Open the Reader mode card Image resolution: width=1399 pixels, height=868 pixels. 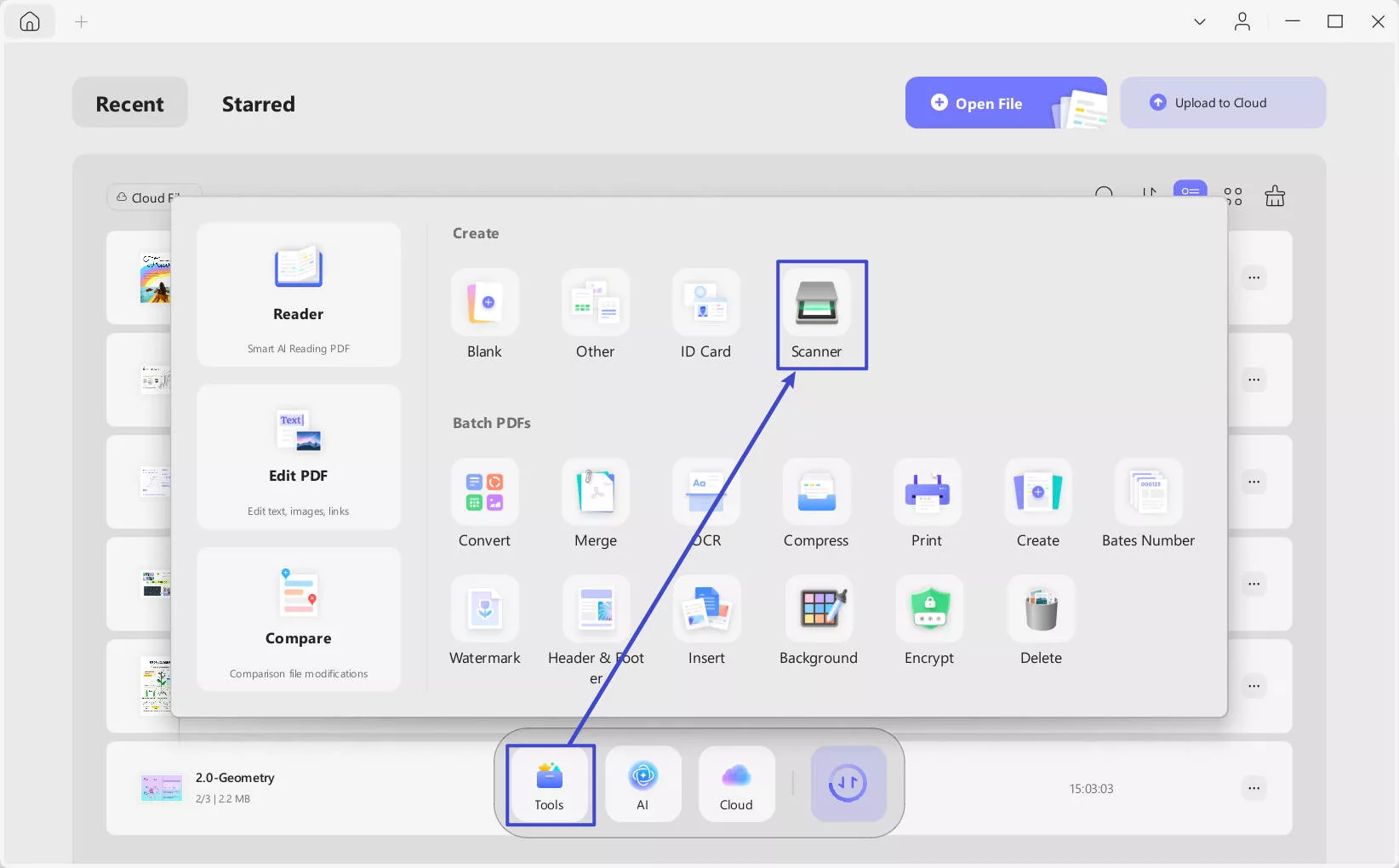[299, 294]
